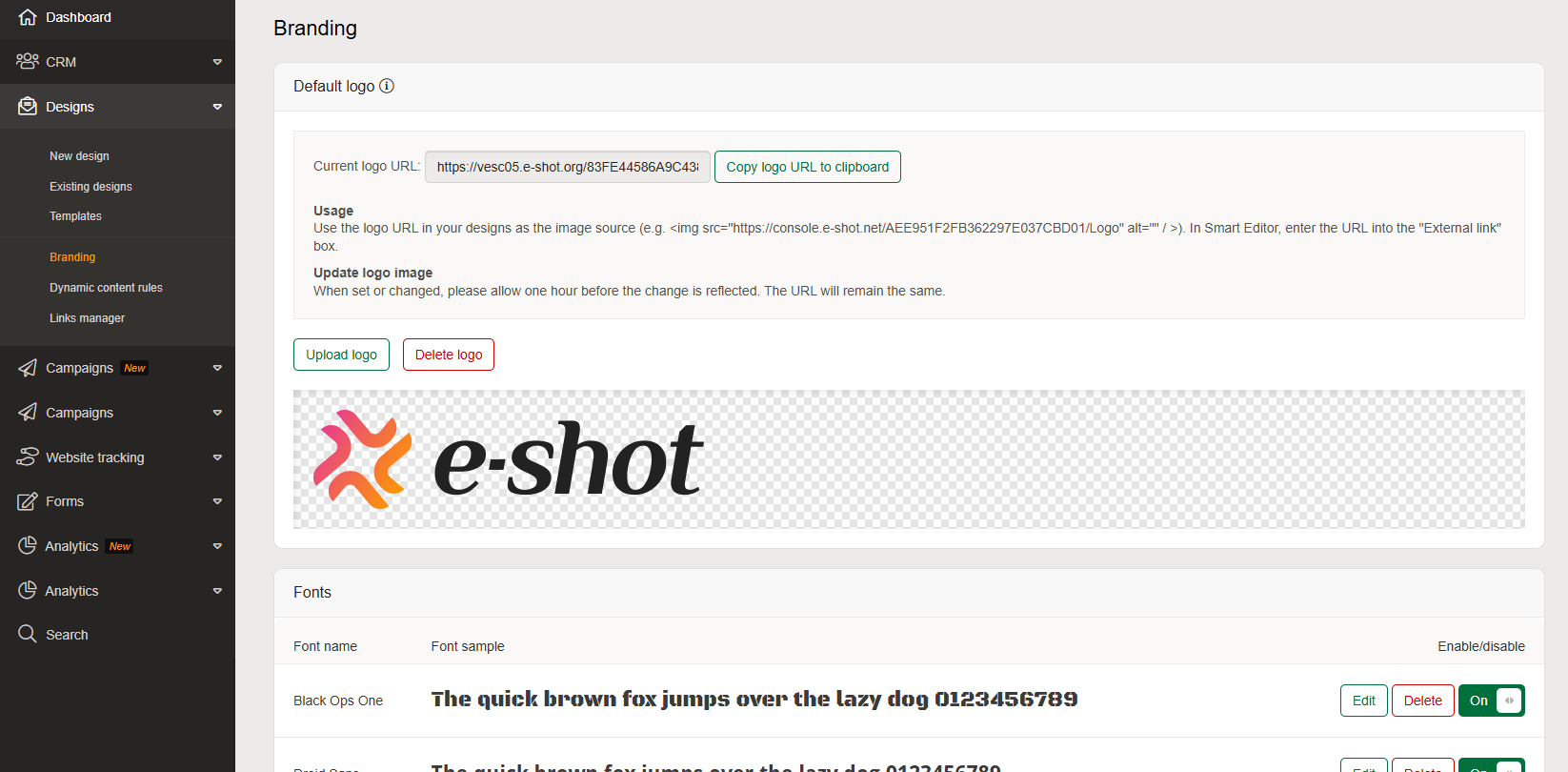The width and height of the screenshot is (1568, 772).
Task: Open Links manager
Action: tap(87, 318)
